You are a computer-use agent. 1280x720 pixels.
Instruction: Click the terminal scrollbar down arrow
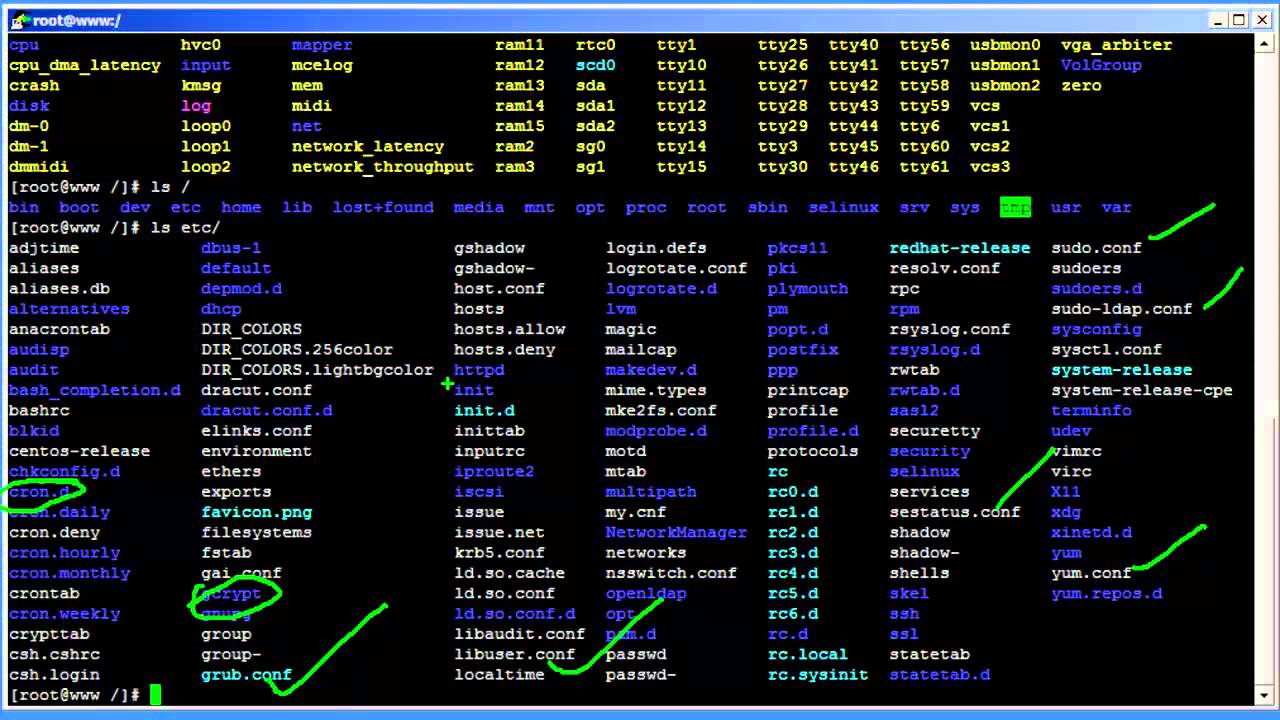point(1263,695)
